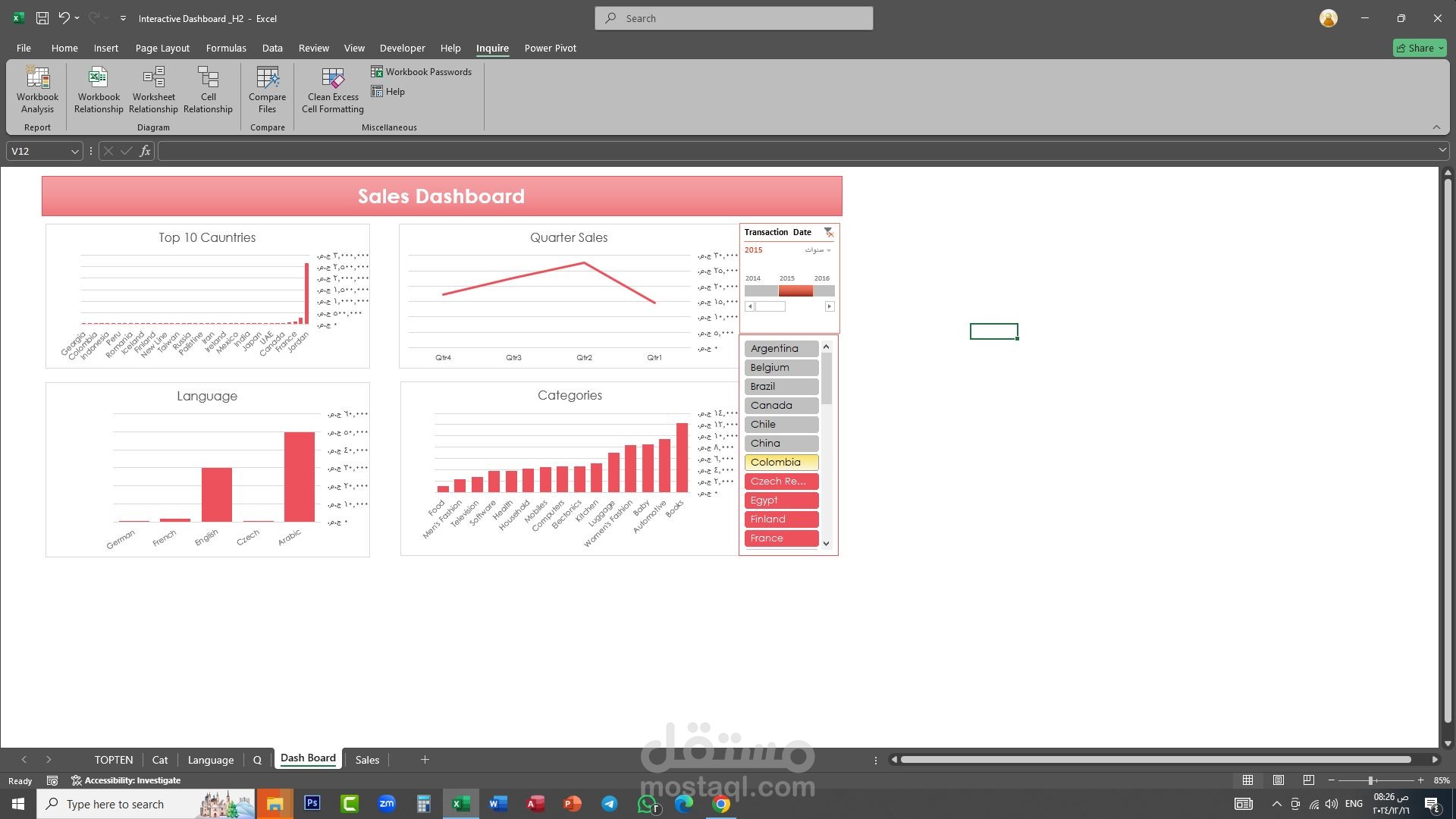Open the TOPTEN sheet tab
This screenshot has width=1456, height=819.
tap(113, 760)
